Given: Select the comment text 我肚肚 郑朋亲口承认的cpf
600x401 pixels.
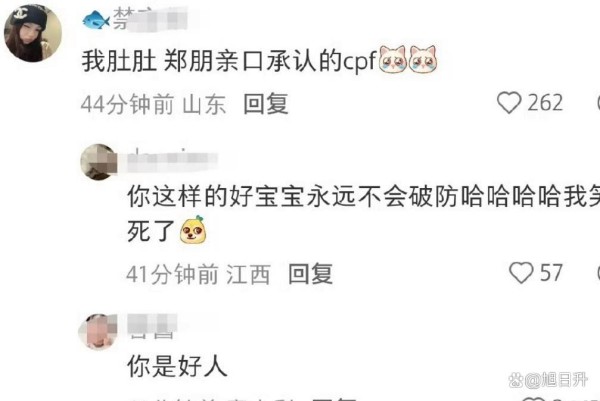Looking at the screenshot, I should (229, 60).
